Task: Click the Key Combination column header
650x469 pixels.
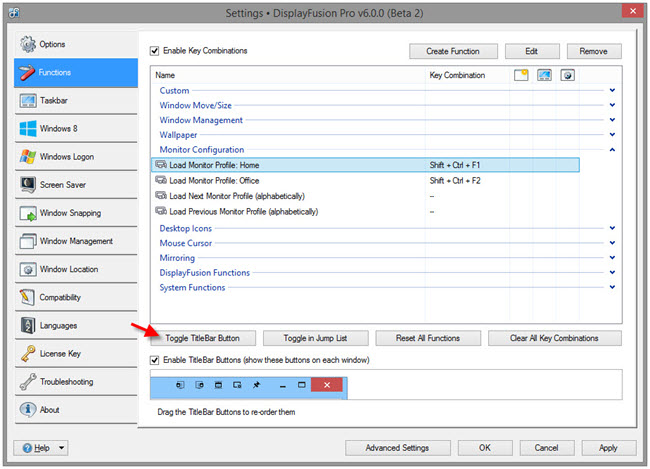Action: 468,75
